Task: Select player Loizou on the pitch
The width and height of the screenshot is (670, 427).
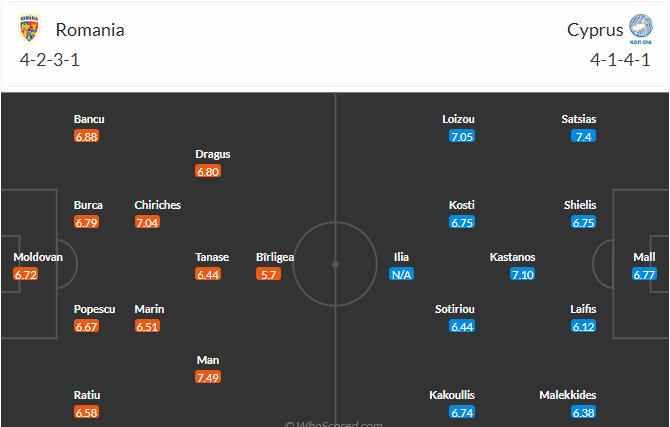Action: (458, 119)
